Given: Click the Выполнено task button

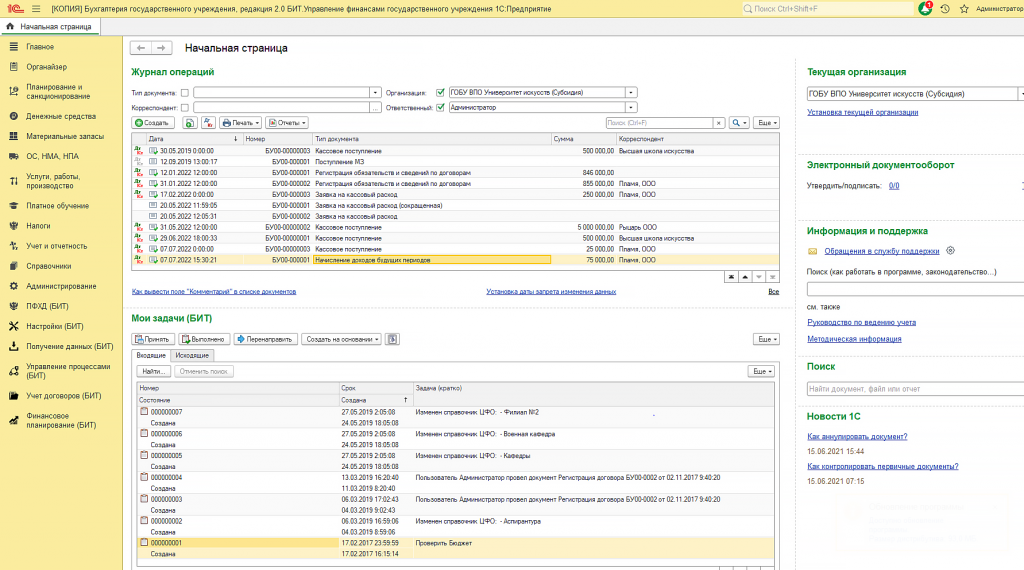Looking at the screenshot, I should click(204, 340).
